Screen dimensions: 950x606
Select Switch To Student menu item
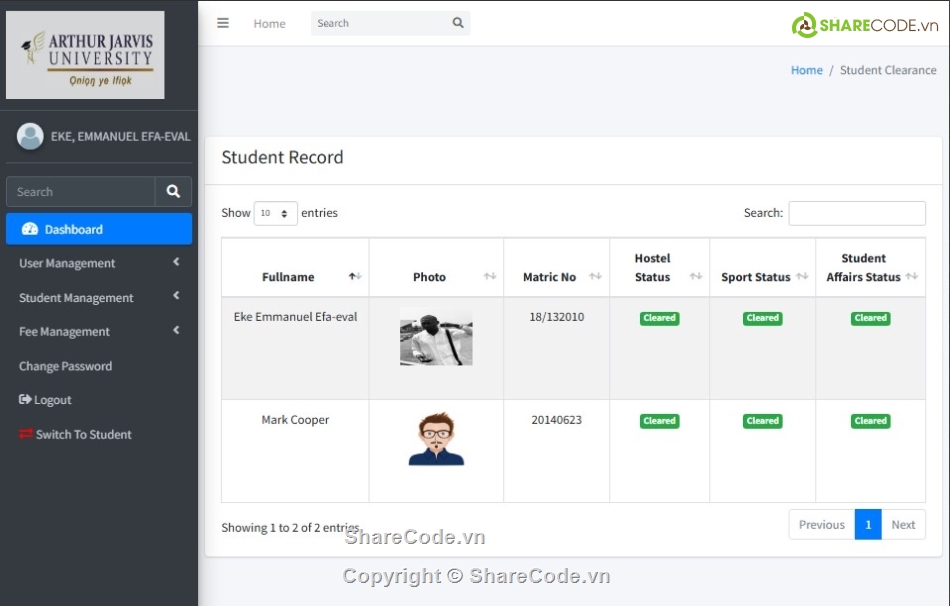pos(99,435)
